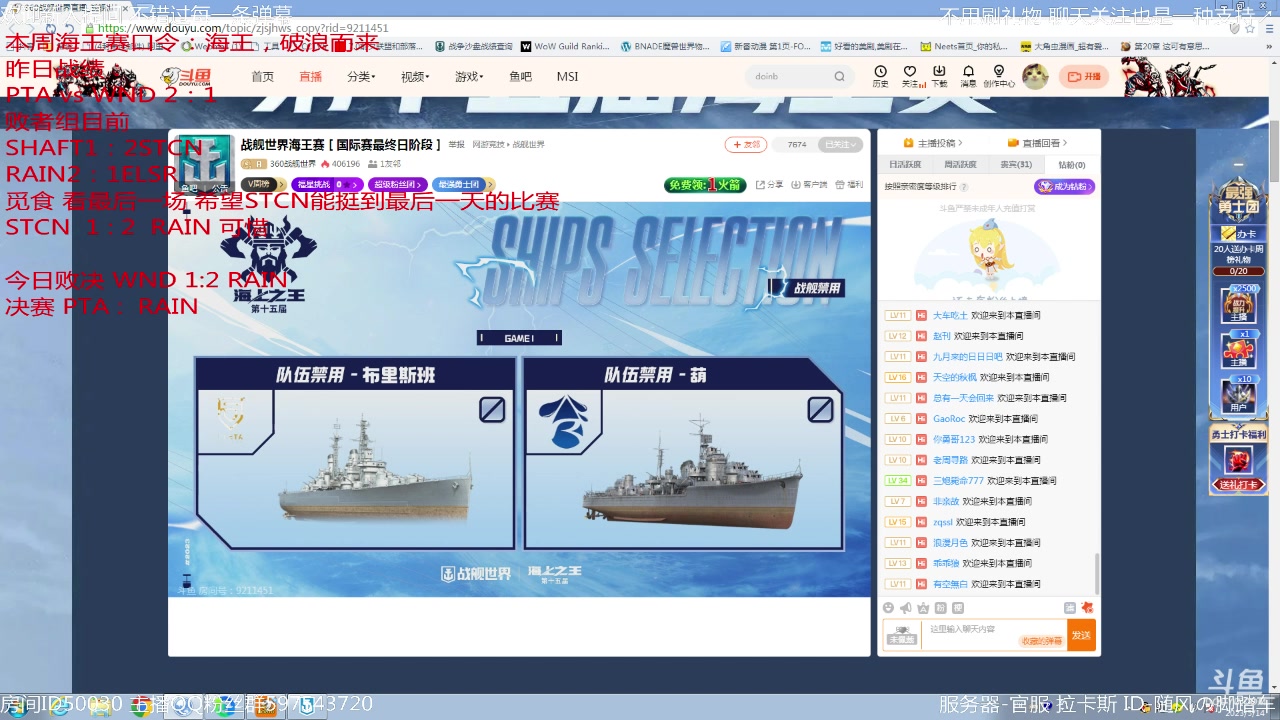Click the x2500 战力 reward icon
Image resolution: width=1280 pixels, height=720 pixels.
tap(1238, 305)
